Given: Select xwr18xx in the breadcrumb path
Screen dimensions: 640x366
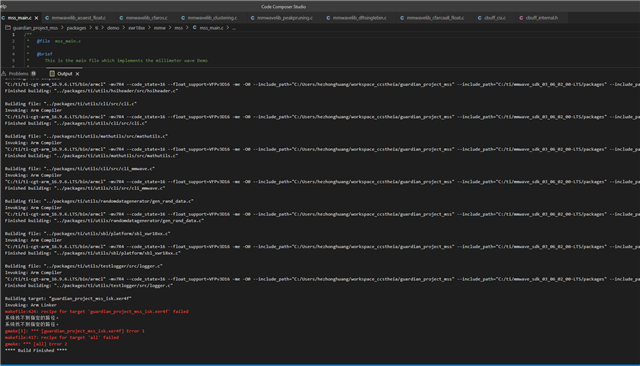Looking at the screenshot, I should pyautogui.click(x=136, y=28).
